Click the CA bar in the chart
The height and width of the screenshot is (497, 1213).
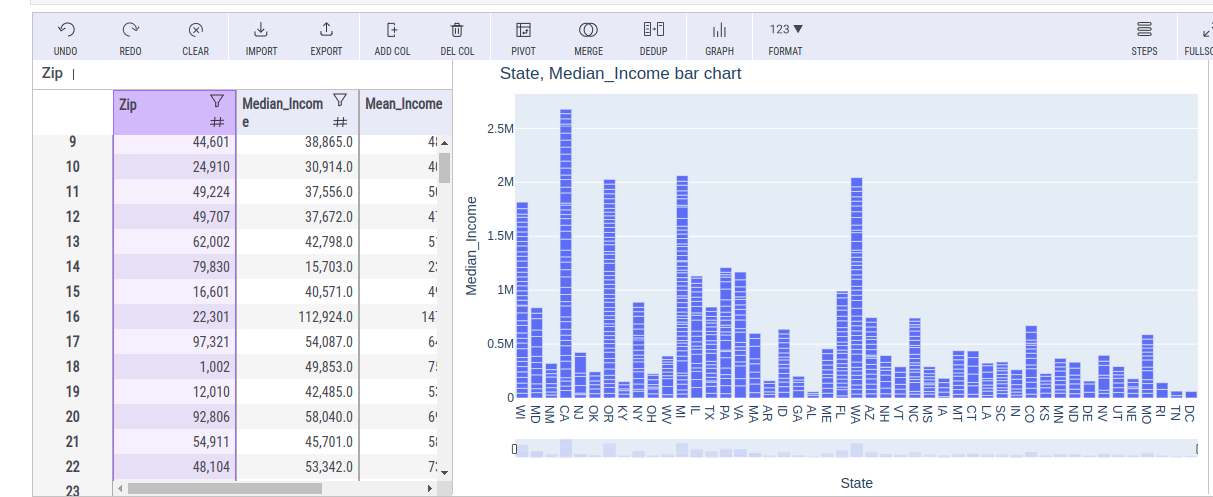[x=565, y=253]
